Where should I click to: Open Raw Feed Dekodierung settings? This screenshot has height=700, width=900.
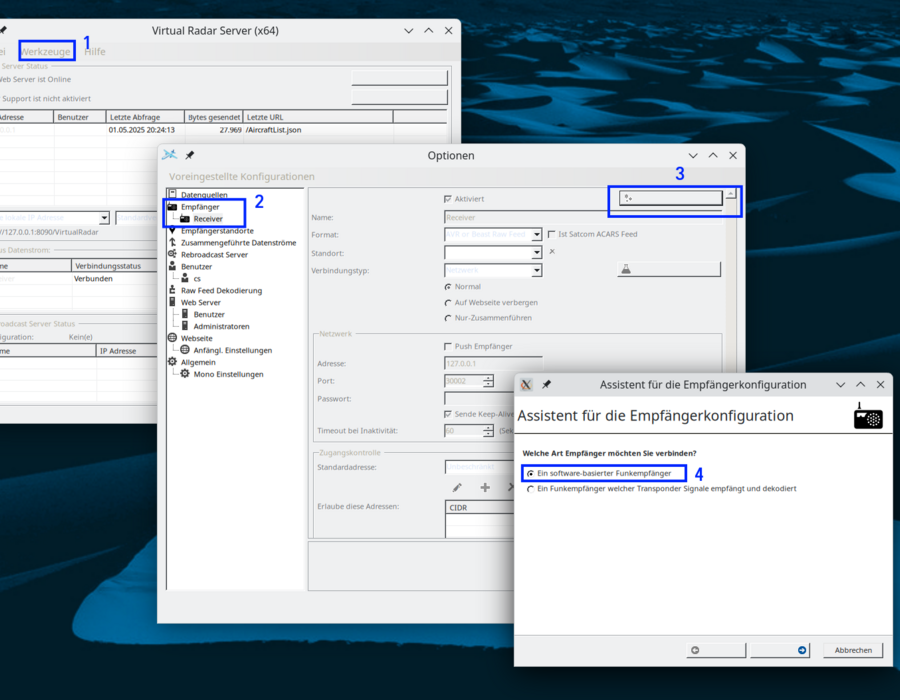point(222,291)
